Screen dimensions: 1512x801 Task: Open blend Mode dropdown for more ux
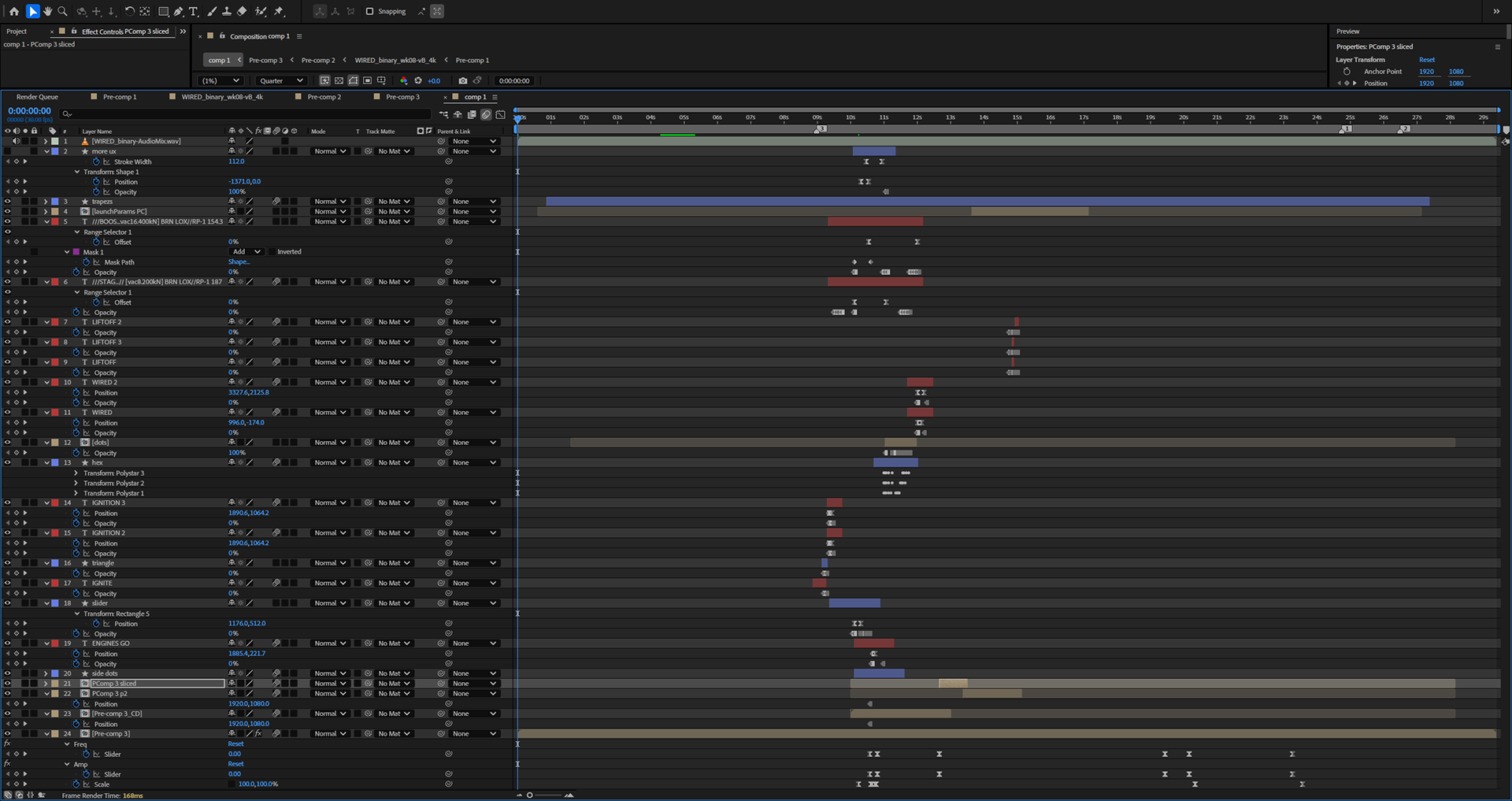click(329, 151)
